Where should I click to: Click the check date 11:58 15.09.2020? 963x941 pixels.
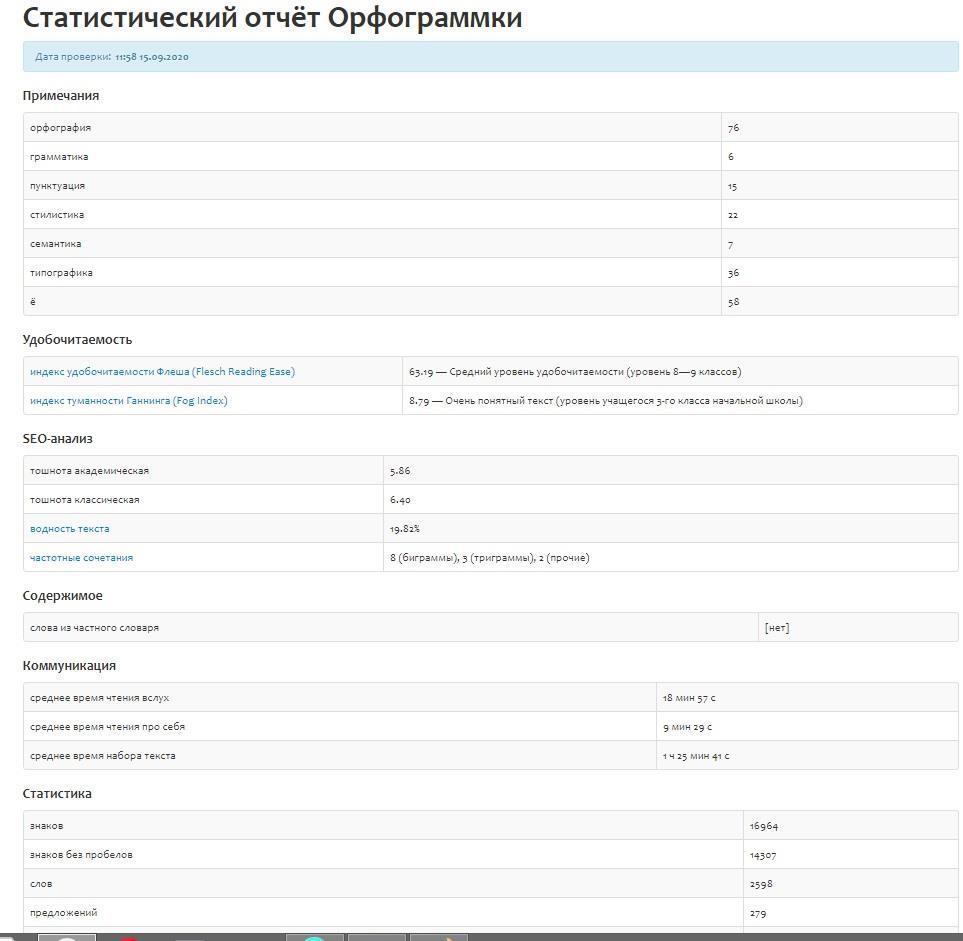151,57
